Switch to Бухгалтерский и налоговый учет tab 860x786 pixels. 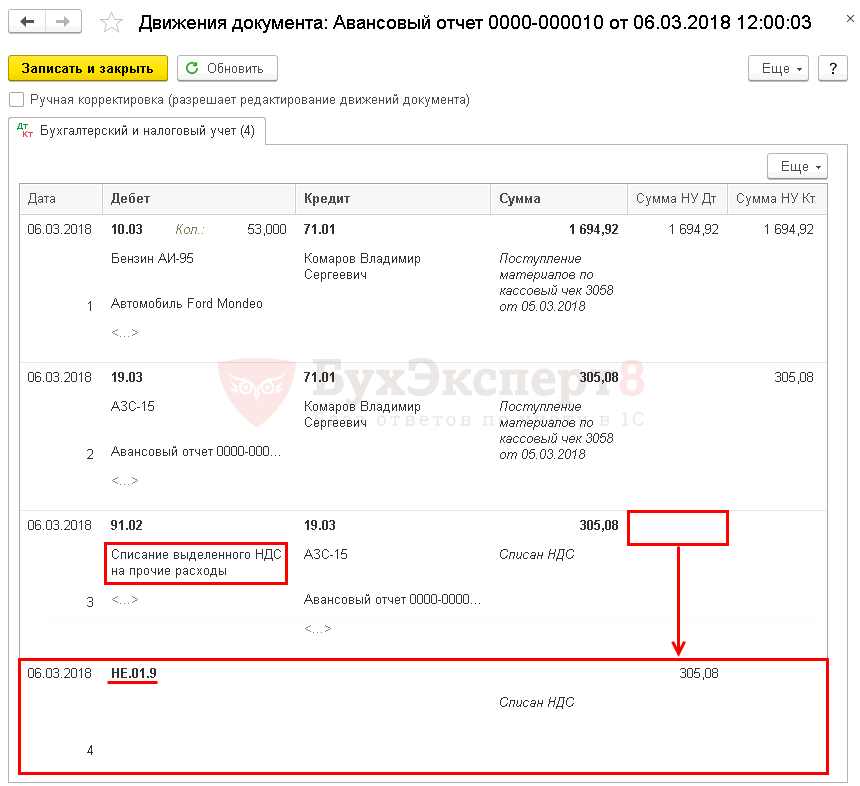point(146,131)
